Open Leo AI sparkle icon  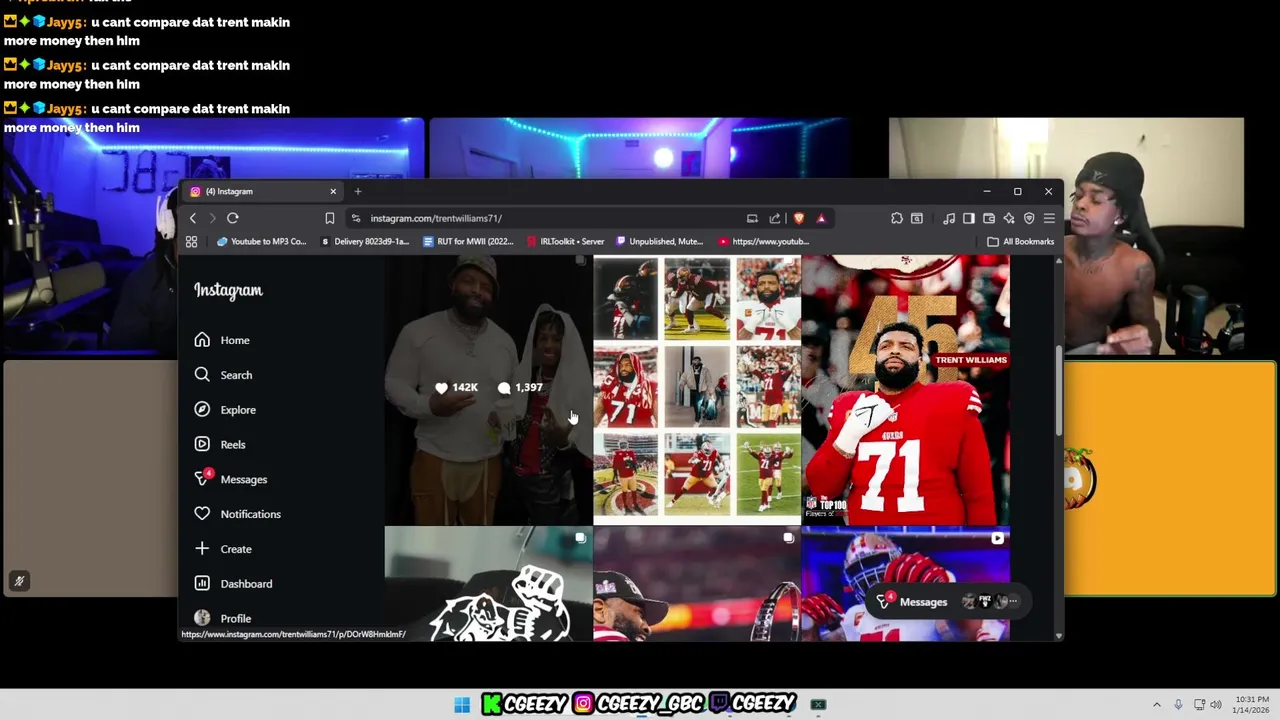[1009, 218]
